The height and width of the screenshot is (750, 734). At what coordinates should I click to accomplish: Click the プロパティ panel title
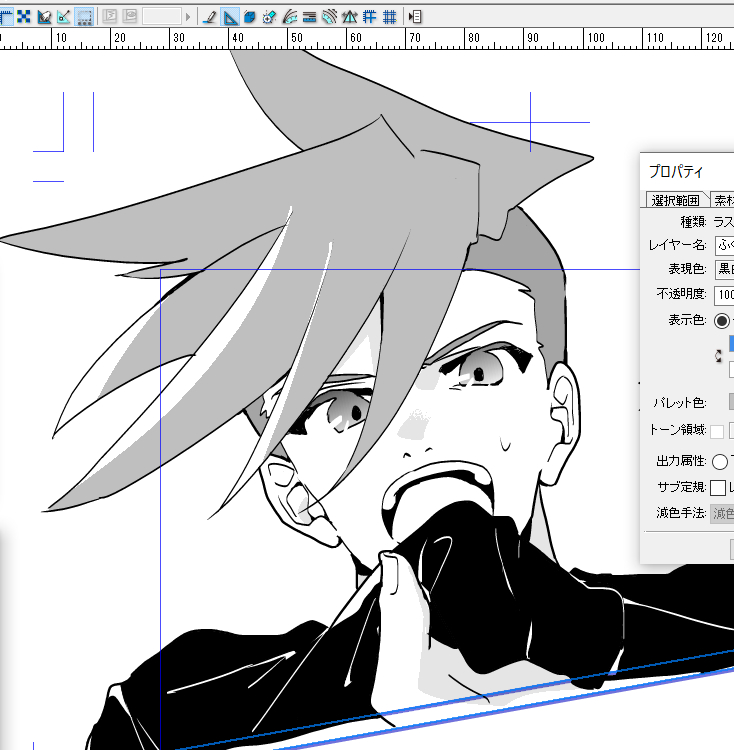(676, 171)
